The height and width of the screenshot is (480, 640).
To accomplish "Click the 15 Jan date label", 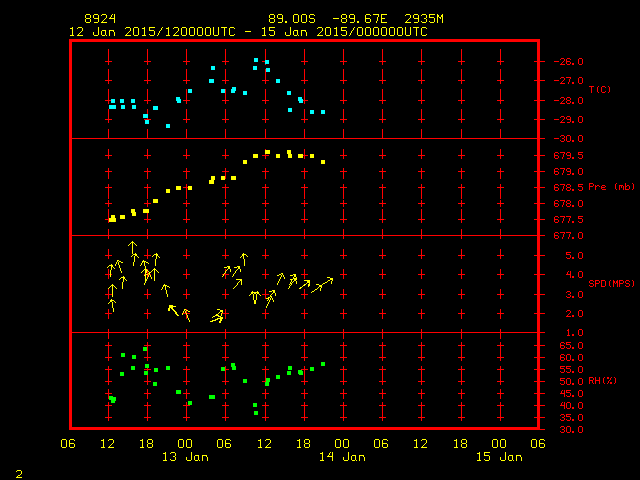I will (x=499, y=457).
